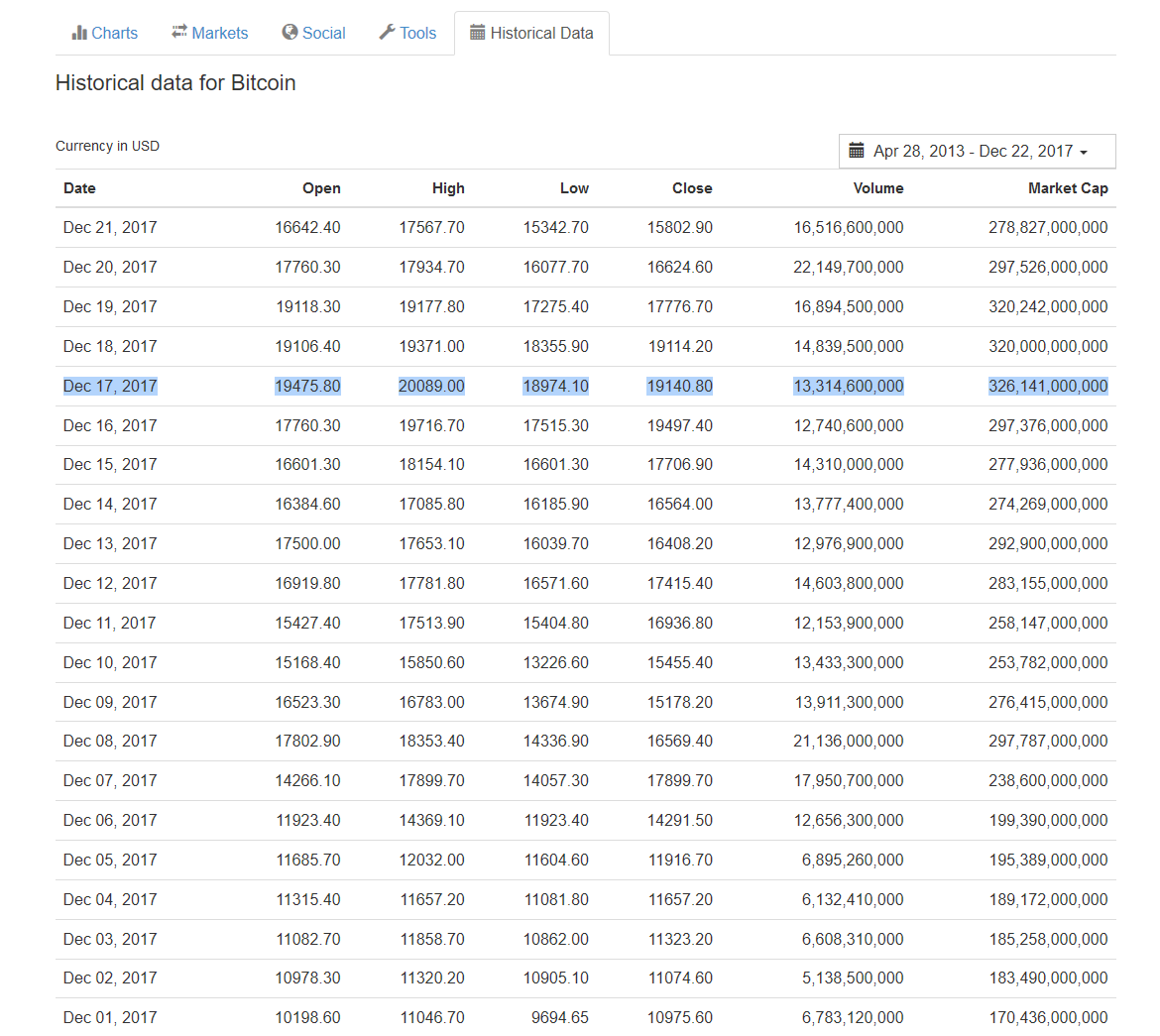Click the High column header
This screenshot has height=1036, width=1160.
pyautogui.click(x=448, y=188)
